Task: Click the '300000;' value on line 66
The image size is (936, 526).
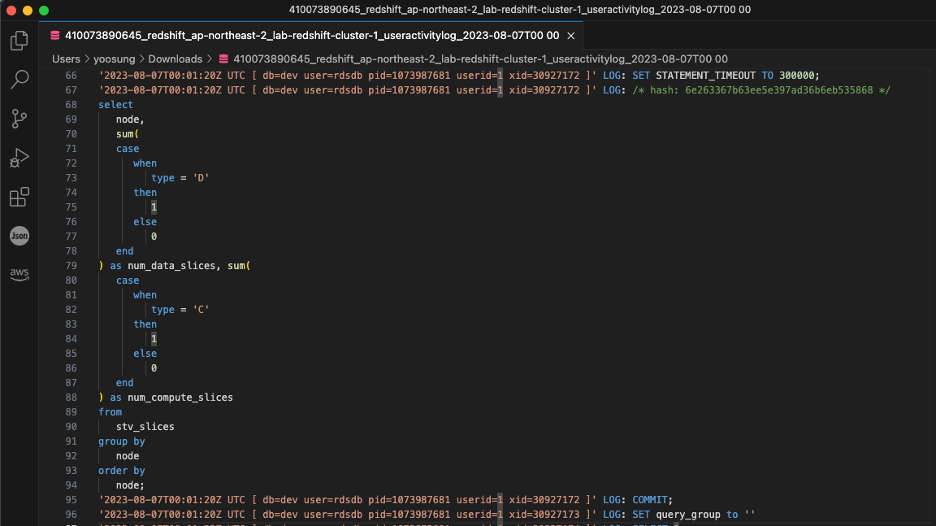Action: pyautogui.click(x=799, y=76)
